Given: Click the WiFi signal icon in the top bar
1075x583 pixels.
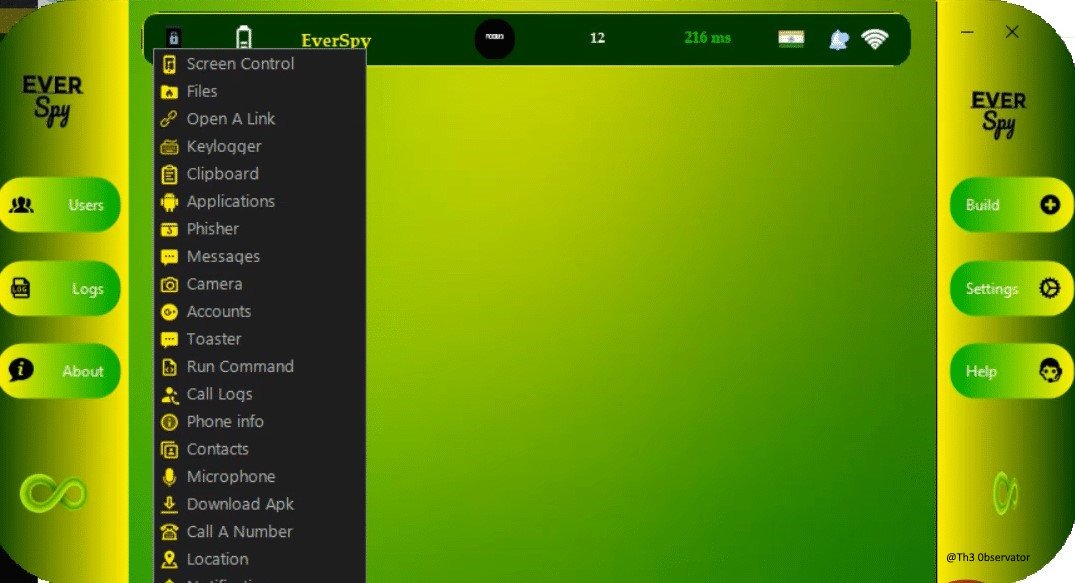Looking at the screenshot, I should tap(876, 37).
